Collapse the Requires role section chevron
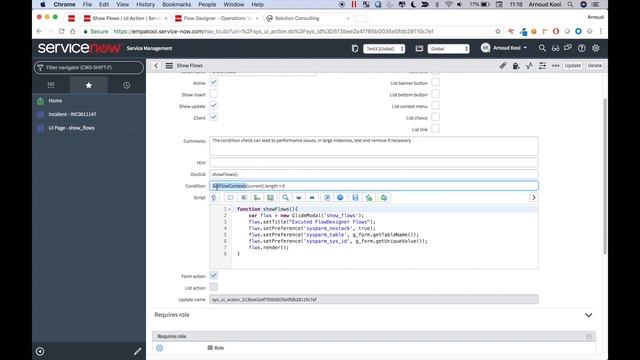 click(589, 315)
